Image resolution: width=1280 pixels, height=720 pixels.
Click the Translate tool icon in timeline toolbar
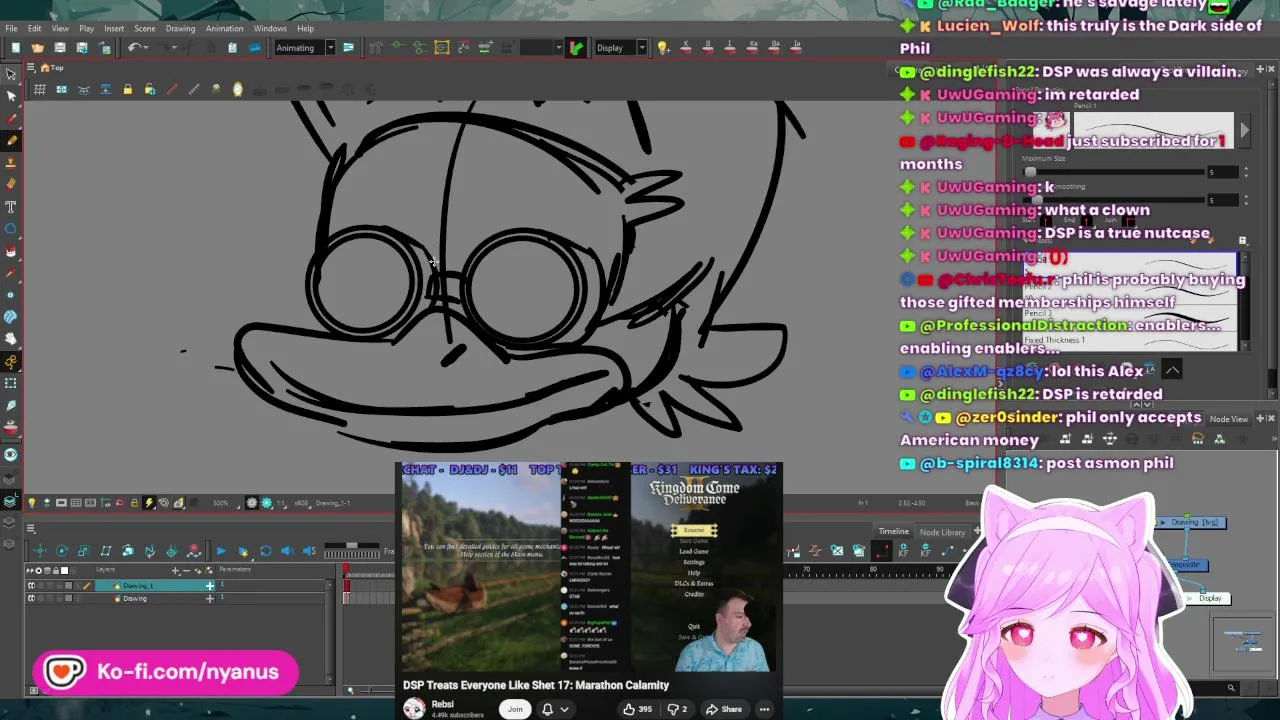click(39, 551)
